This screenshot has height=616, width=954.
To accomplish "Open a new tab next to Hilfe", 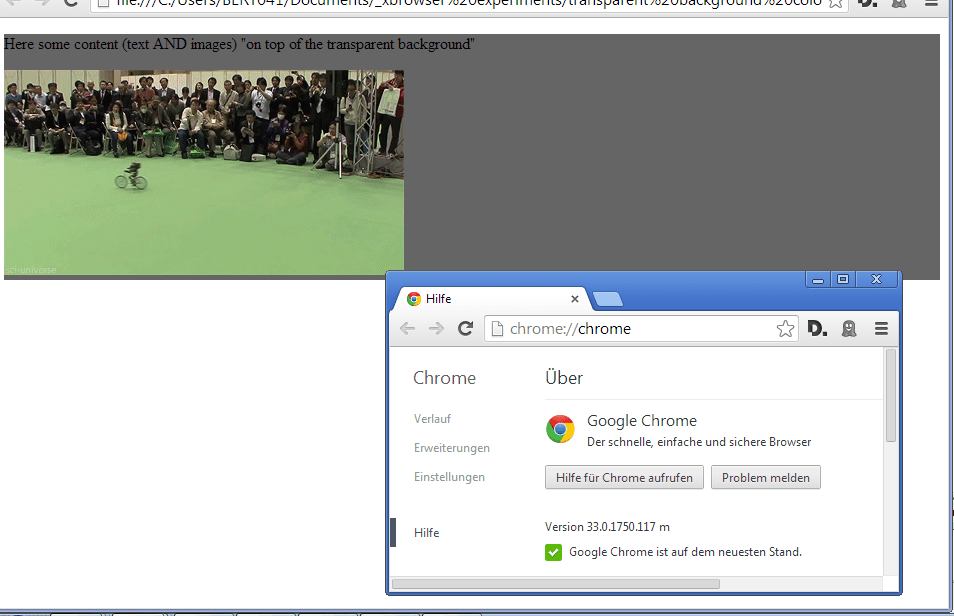I will 607,299.
